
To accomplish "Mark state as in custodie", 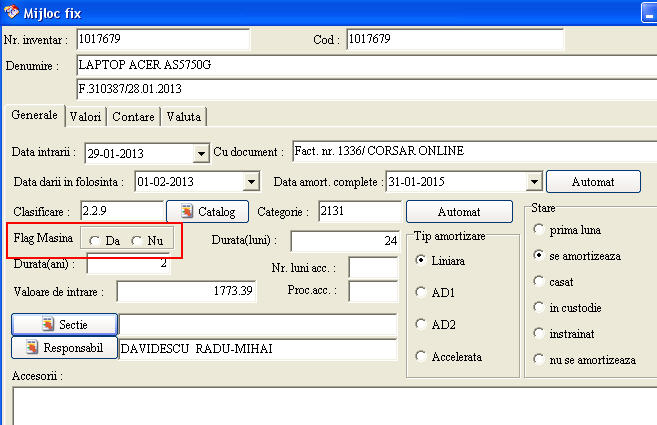I will point(540,308).
